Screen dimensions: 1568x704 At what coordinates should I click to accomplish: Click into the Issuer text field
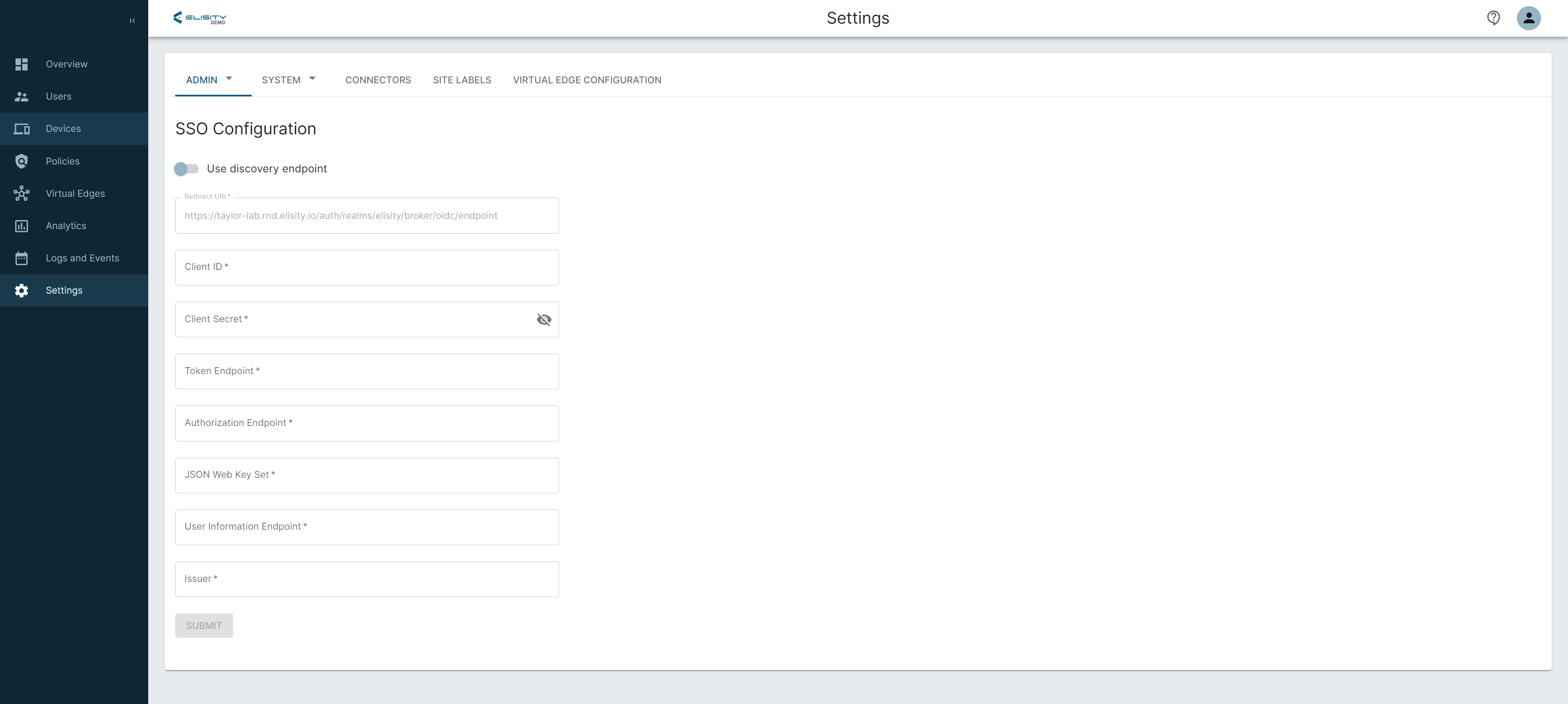[x=366, y=579]
